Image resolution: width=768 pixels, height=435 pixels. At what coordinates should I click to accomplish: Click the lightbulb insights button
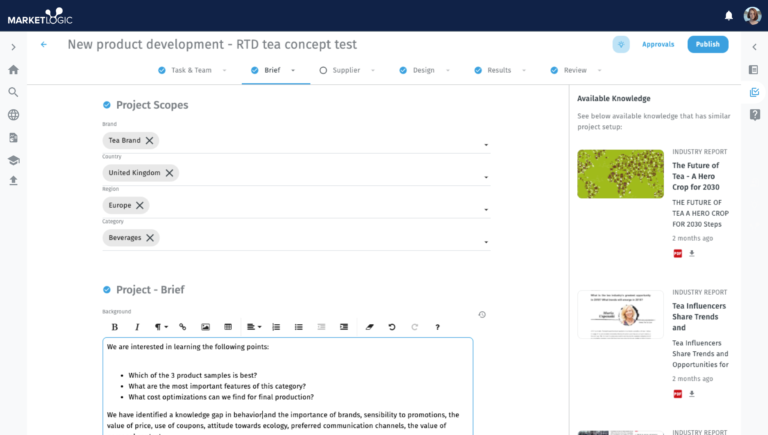pyautogui.click(x=621, y=45)
